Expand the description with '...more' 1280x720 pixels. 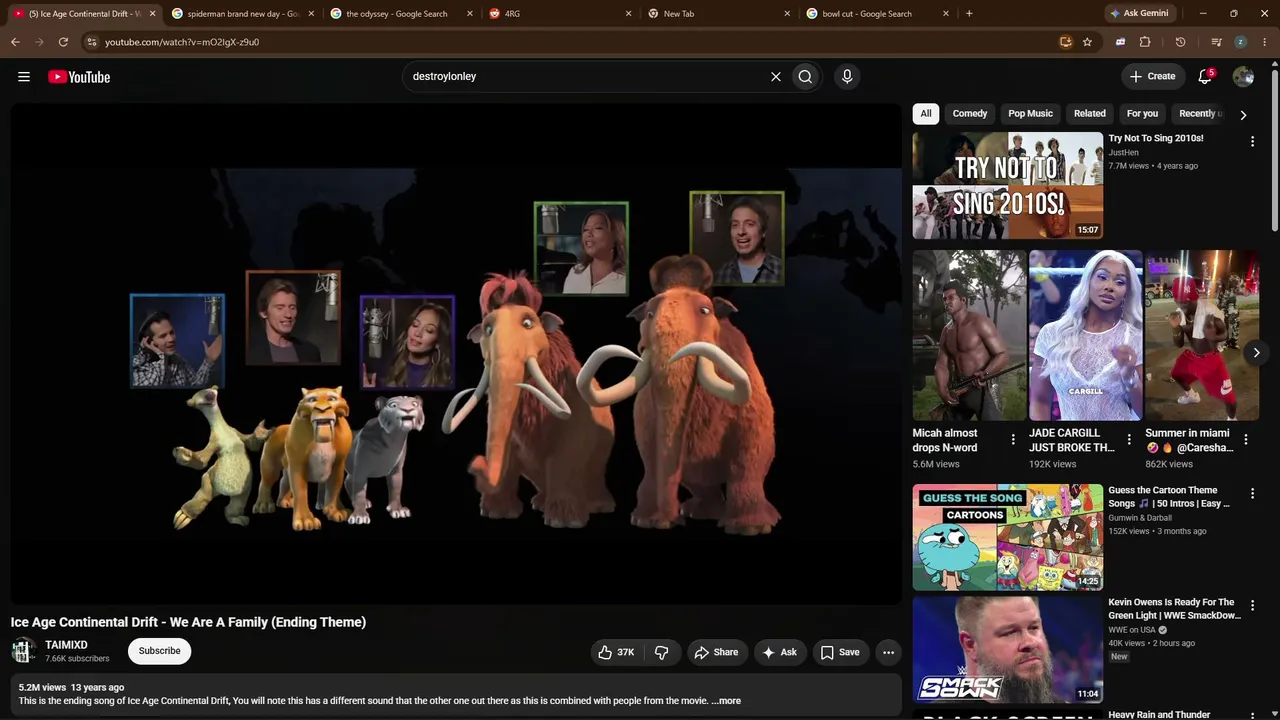(726, 701)
